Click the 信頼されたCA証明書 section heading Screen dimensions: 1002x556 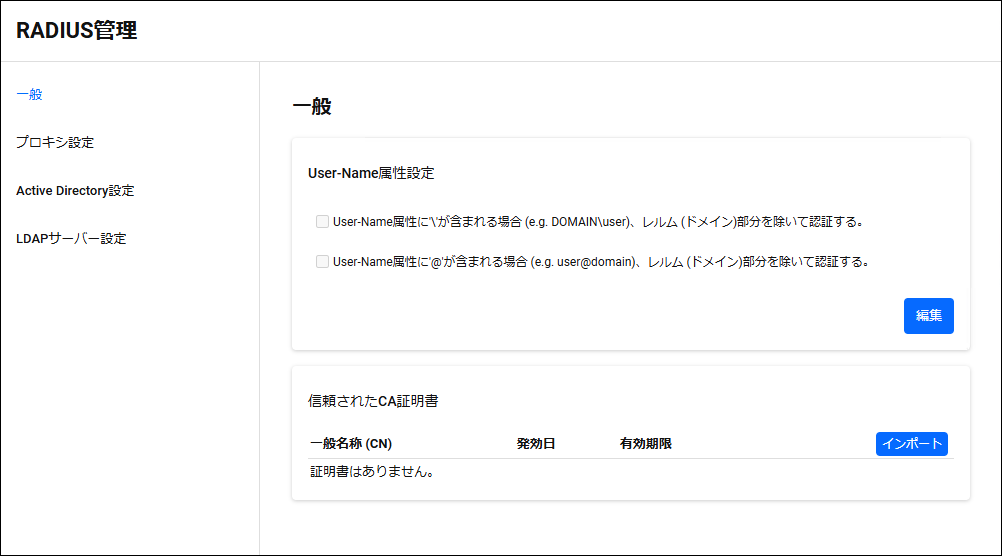pyautogui.click(x=373, y=401)
